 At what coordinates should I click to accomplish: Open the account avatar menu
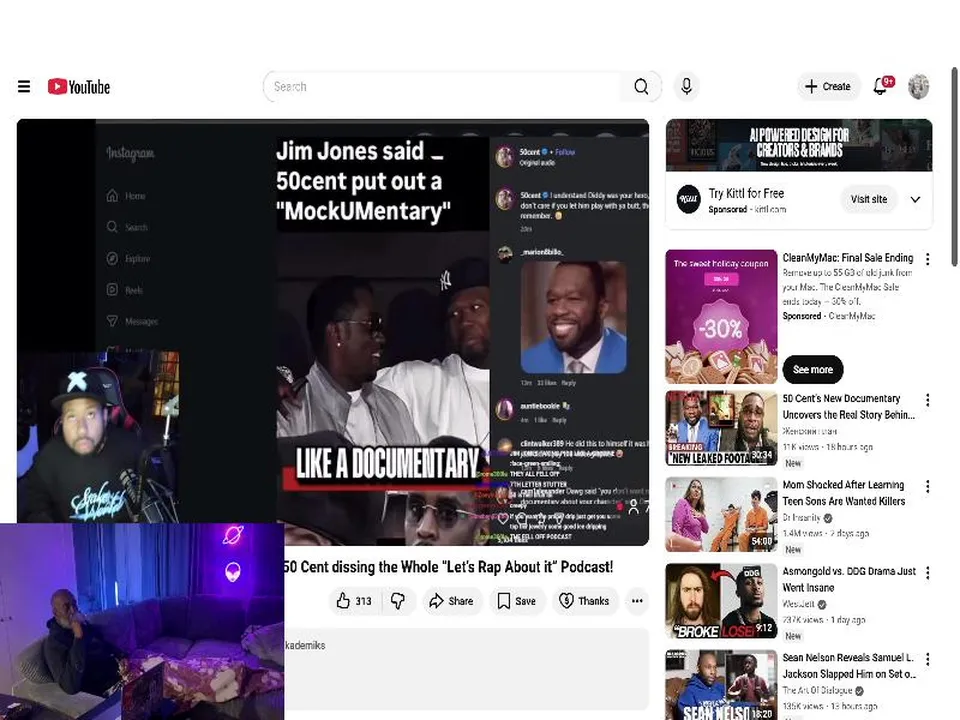[x=918, y=86]
